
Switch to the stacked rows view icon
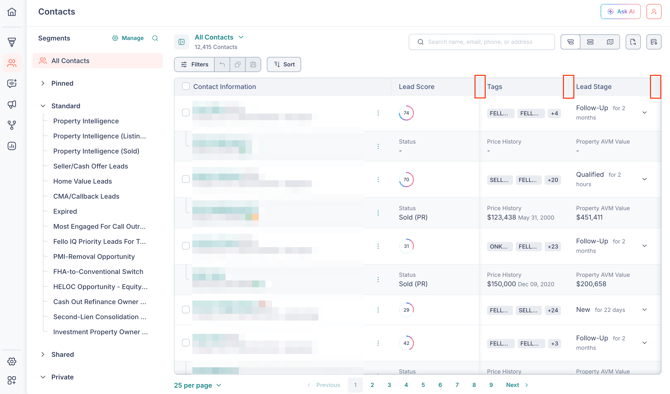(x=590, y=42)
